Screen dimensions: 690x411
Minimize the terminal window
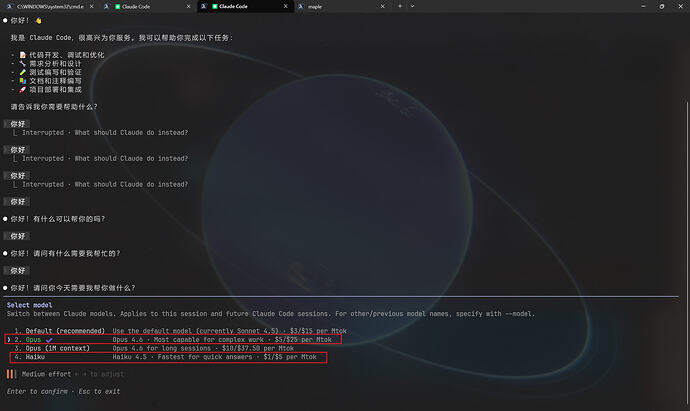point(643,7)
